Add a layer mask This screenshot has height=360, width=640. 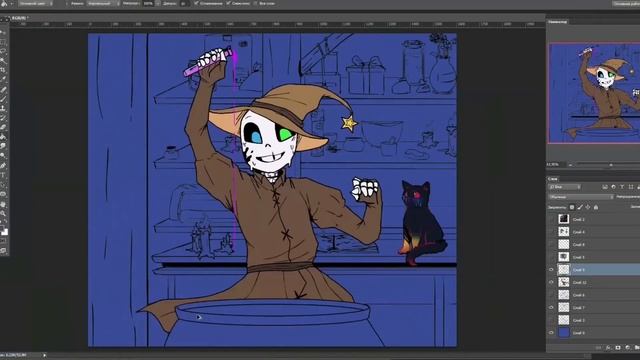pyautogui.click(x=618, y=348)
